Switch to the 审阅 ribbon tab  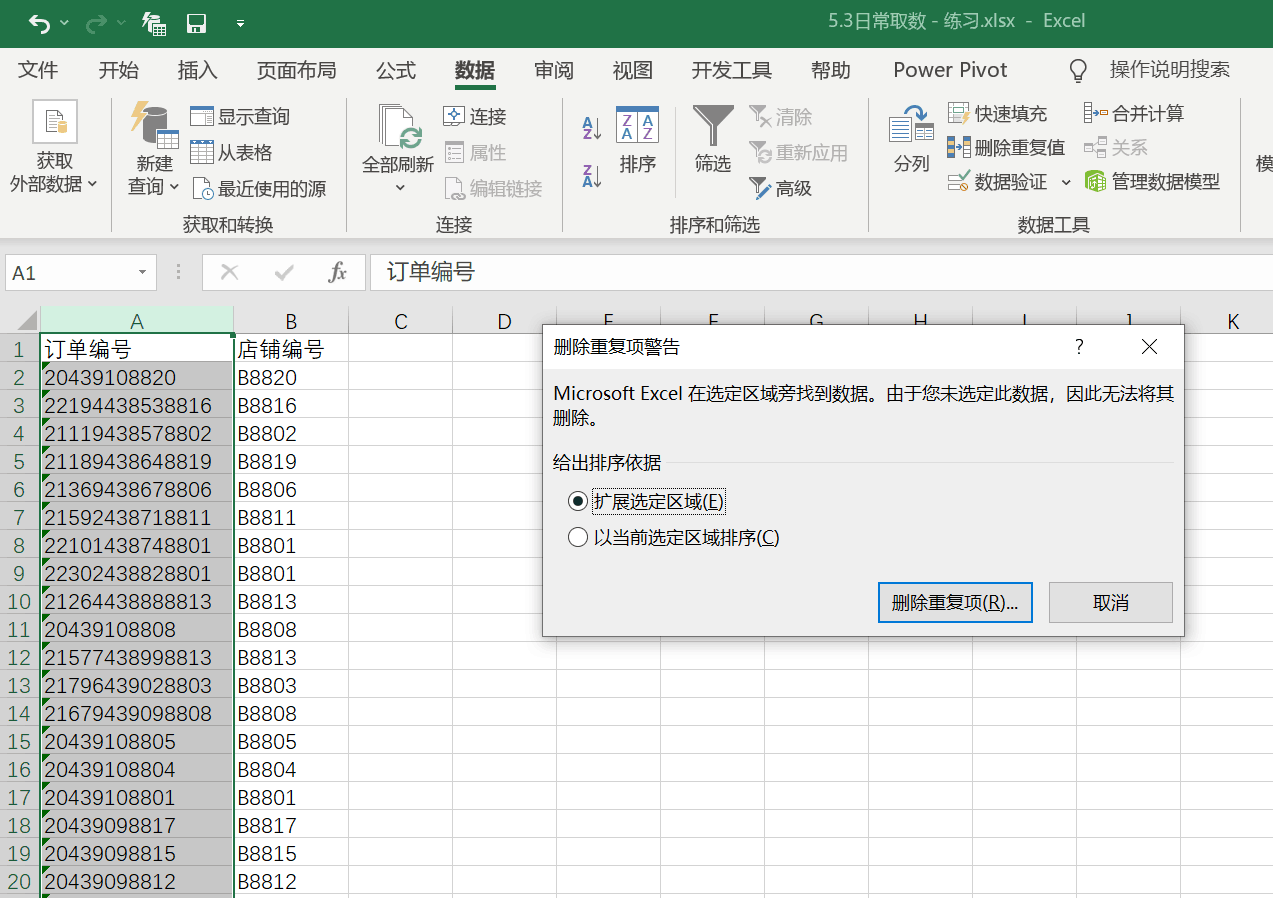pyautogui.click(x=554, y=70)
